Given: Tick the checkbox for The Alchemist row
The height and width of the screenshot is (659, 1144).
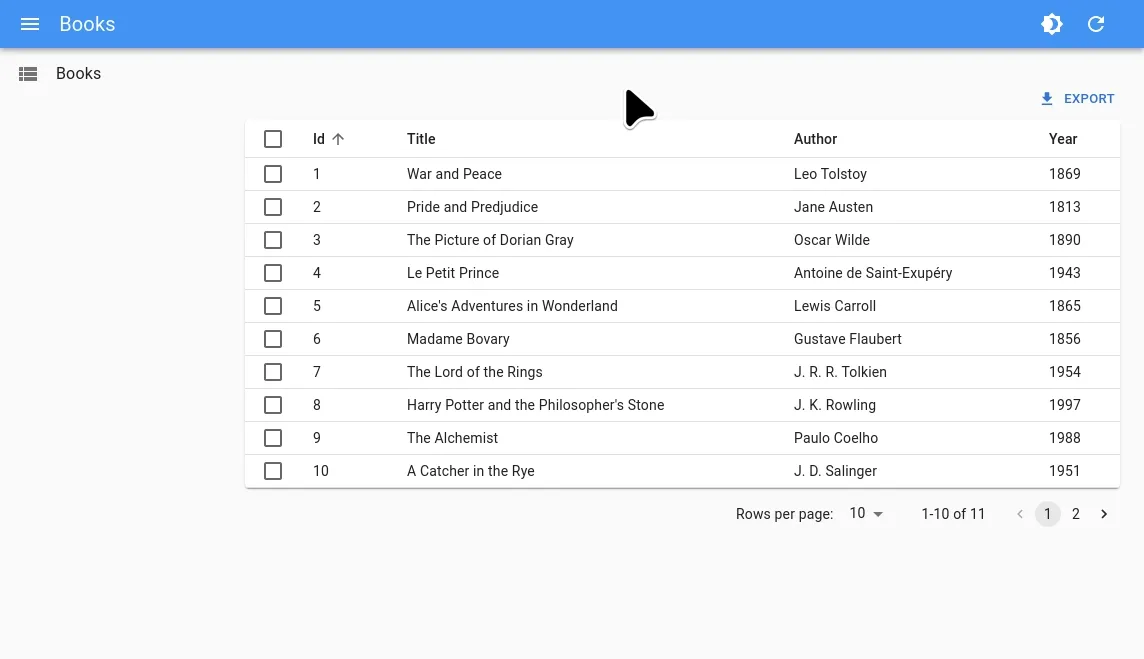Looking at the screenshot, I should point(273,438).
